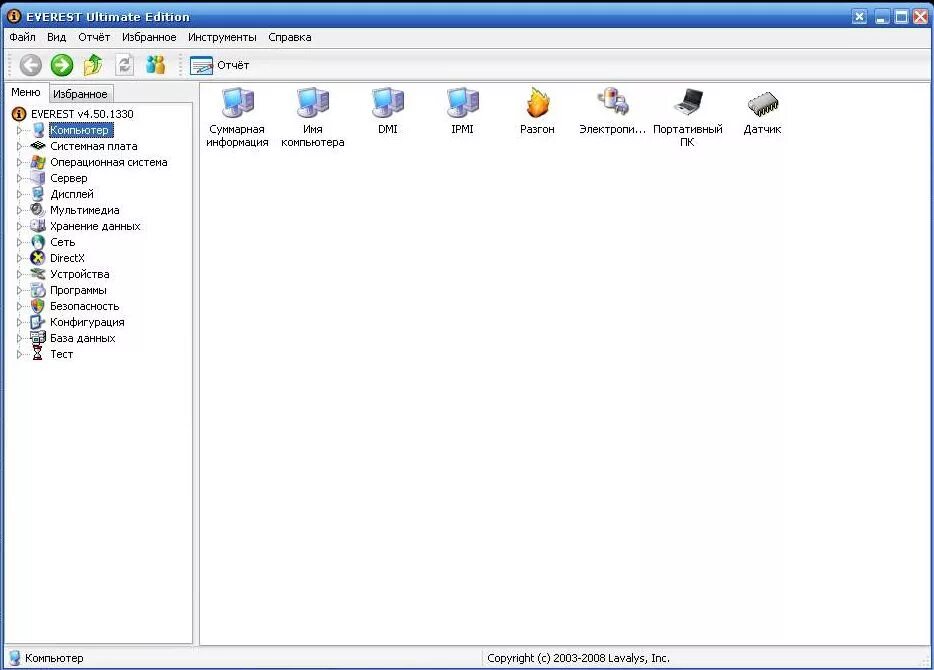Open the Избранное menu in menu bar
This screenshot has width=934, height=670.
click(149, 37)
